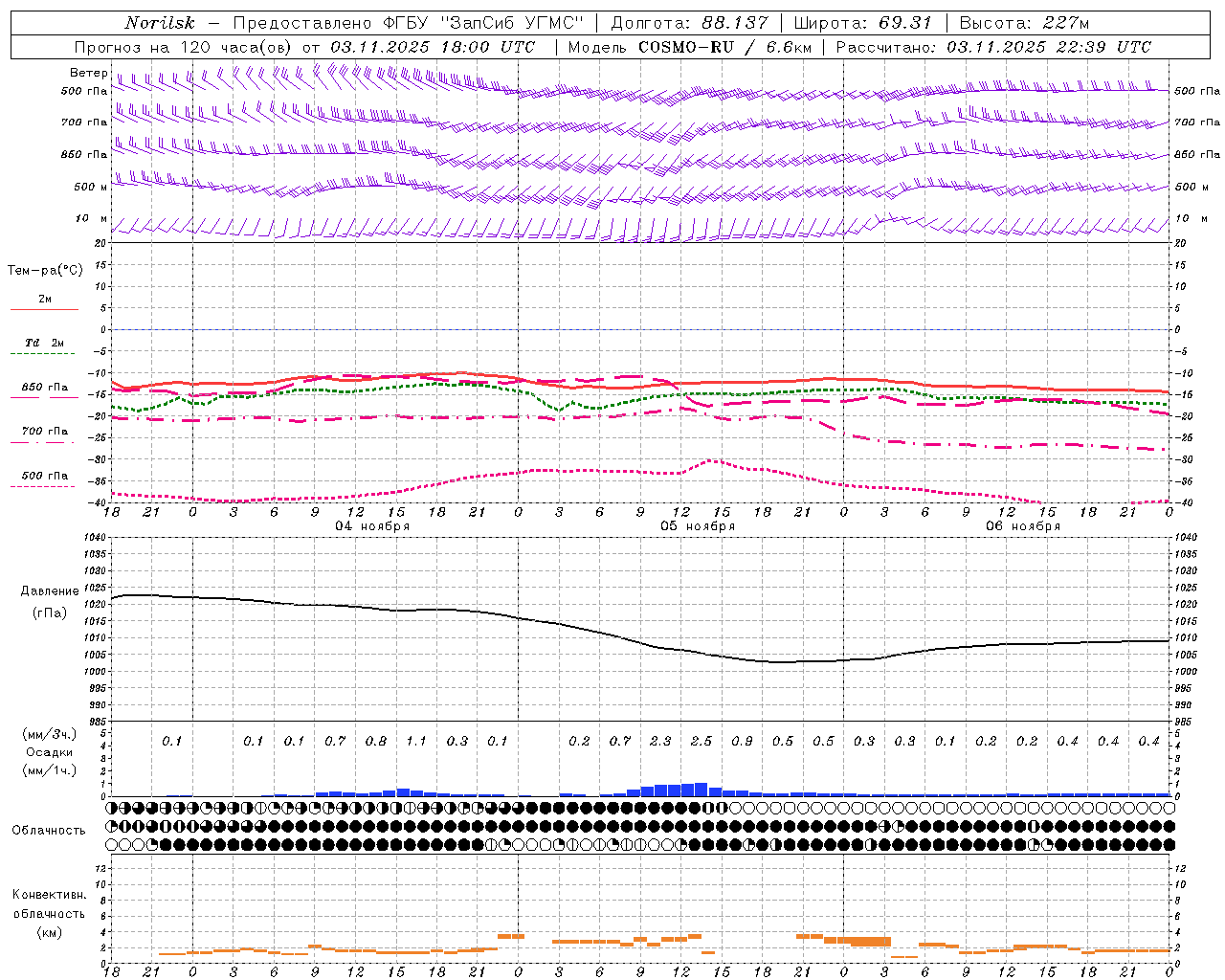This screenshot has height=980, width=1225.
Task: Click the 'Облачность' cloud cover label
Action: coord(49,831)
